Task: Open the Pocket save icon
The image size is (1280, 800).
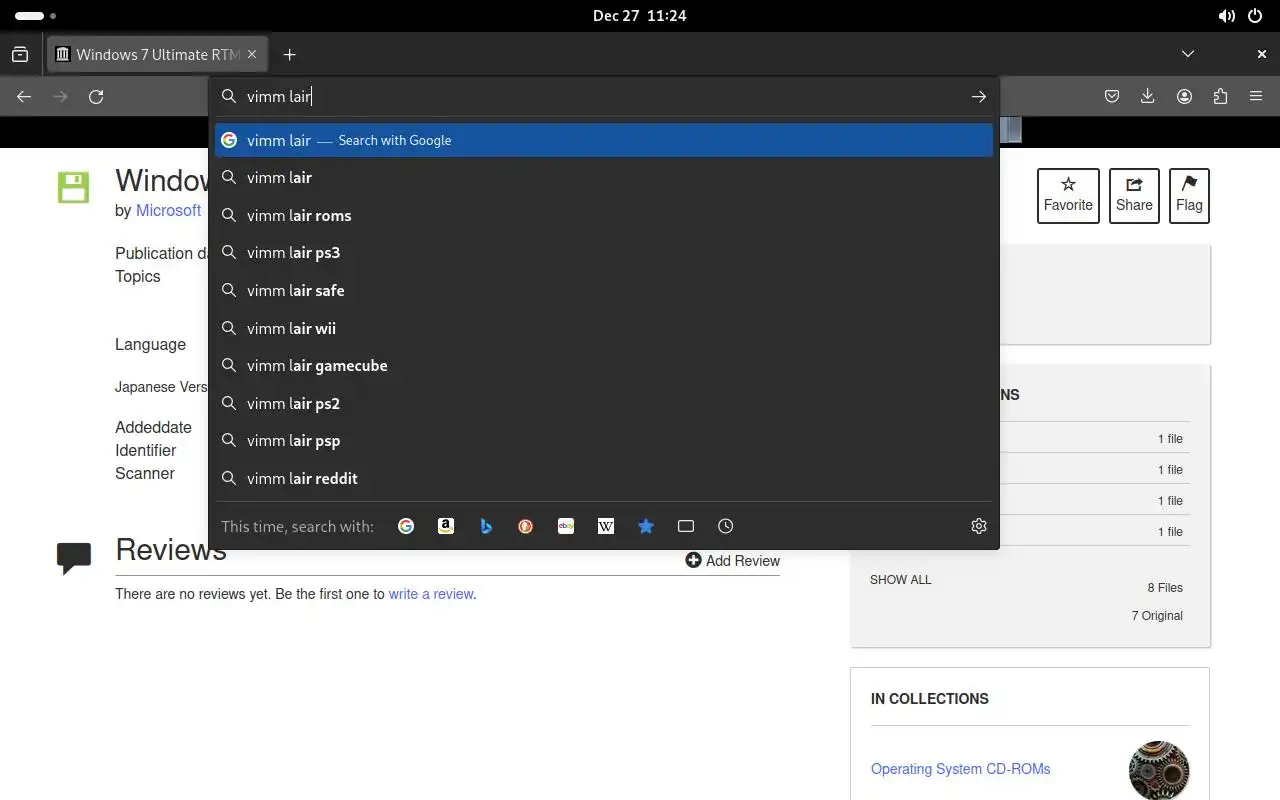Action: [x=1112, y=96]
